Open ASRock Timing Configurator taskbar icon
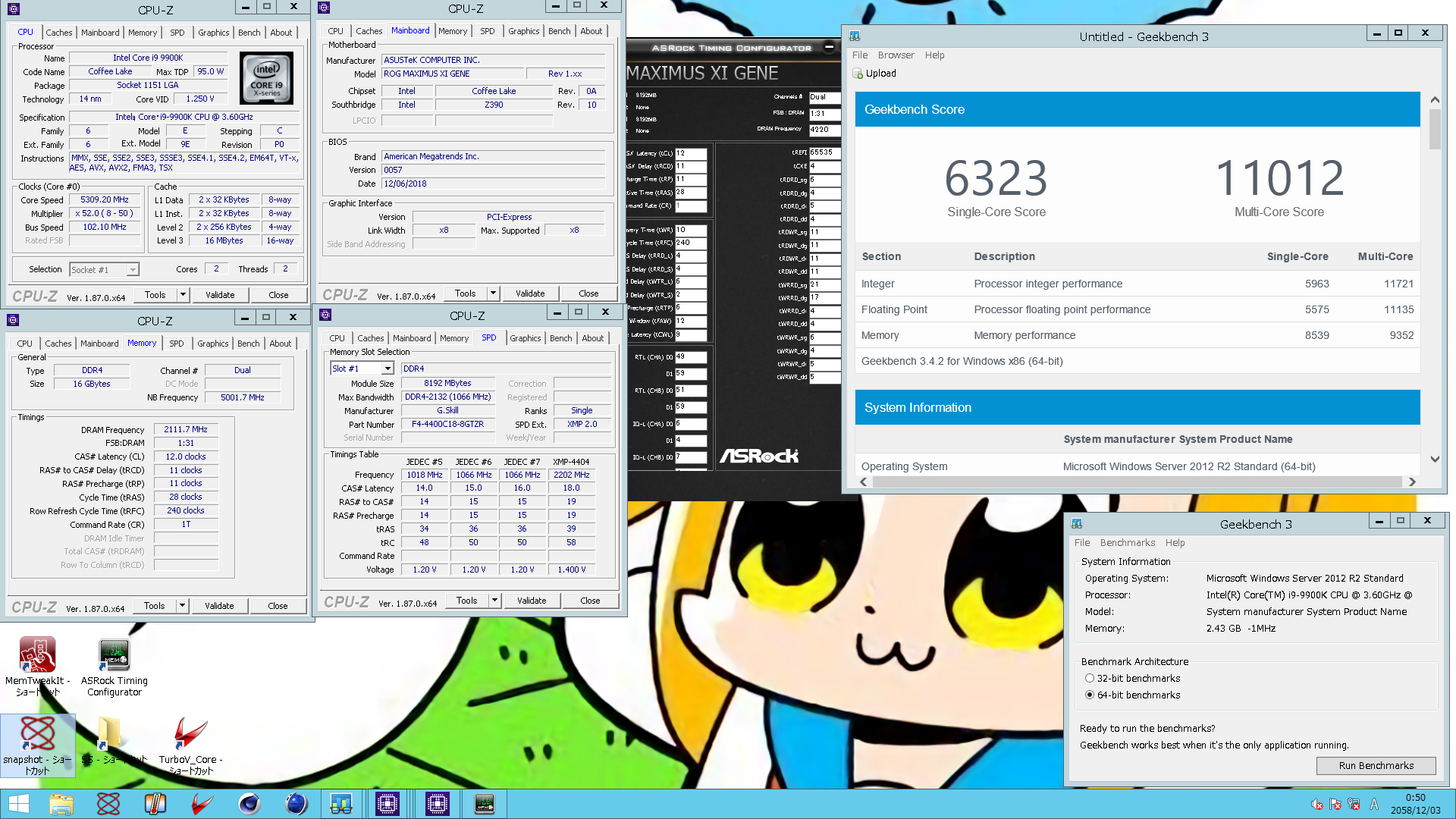Screen dimensions: 1456x819 [x=485, y=804]
